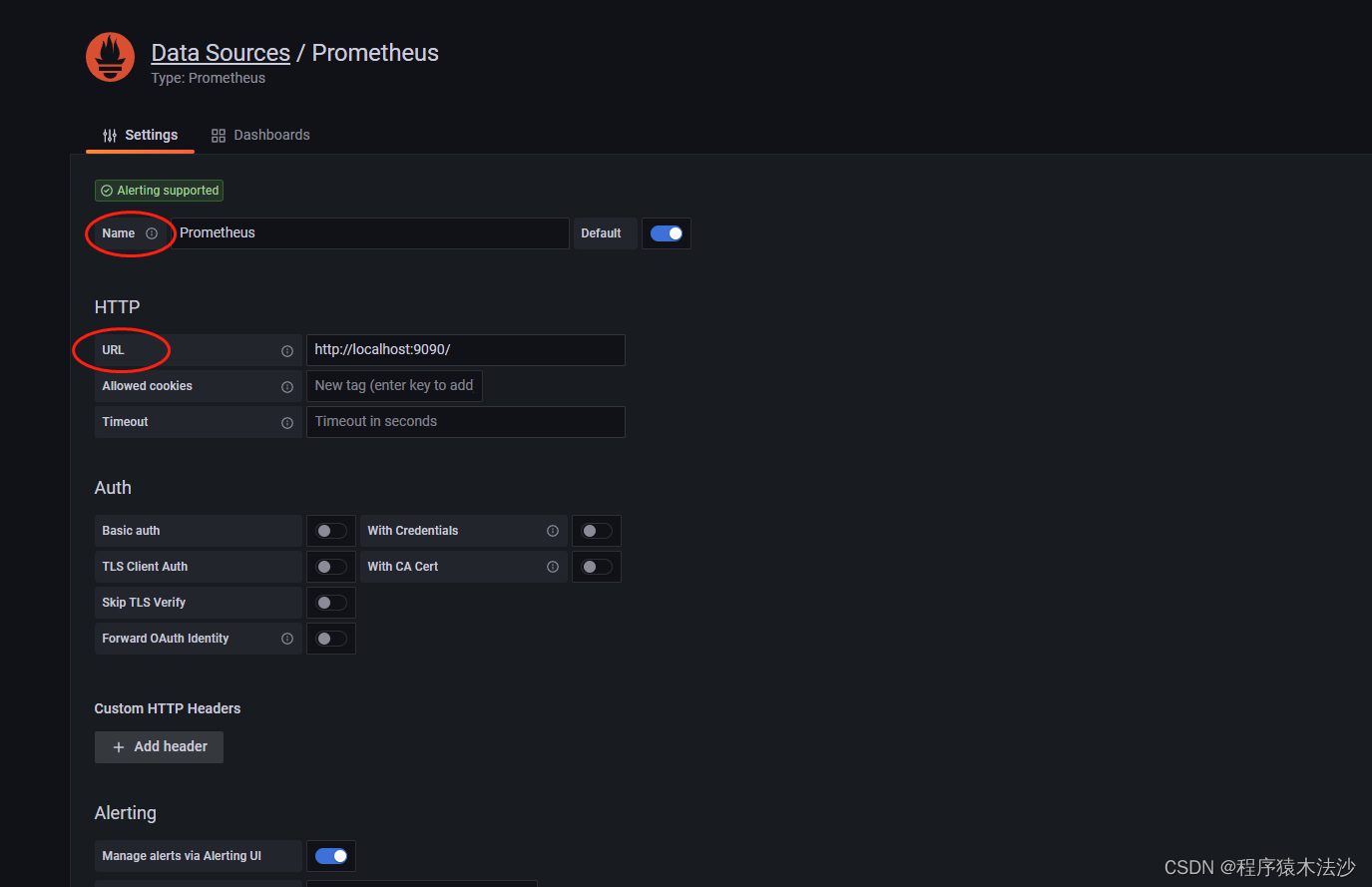
Task: Select the Settings tab
Action: [x=140, y=135]
